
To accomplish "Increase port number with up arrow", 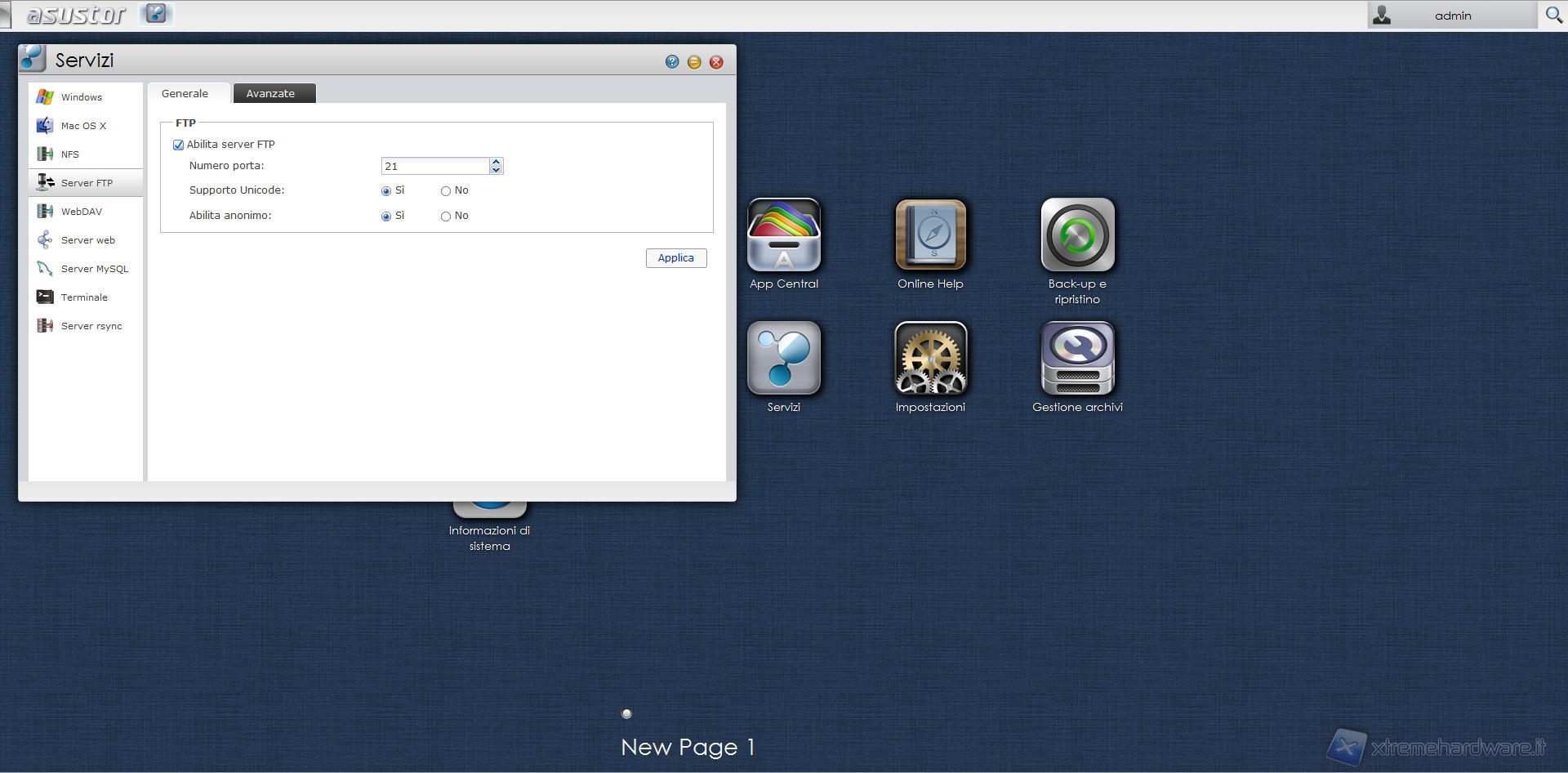I will (496, 162).
